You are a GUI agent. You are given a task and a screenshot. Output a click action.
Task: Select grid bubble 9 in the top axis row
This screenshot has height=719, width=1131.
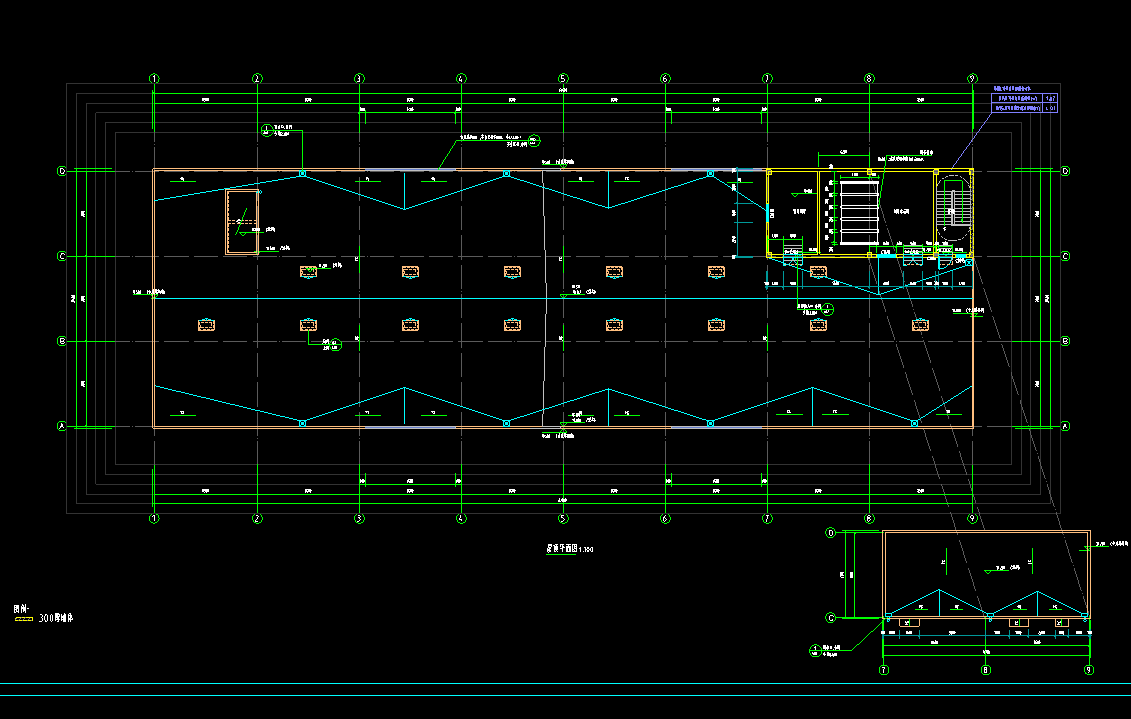pos(972,78)
